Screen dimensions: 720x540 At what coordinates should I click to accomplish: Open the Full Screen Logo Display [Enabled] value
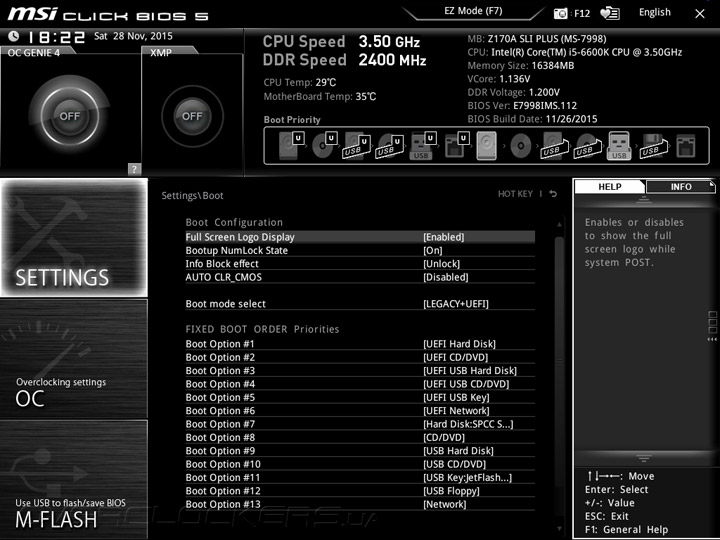444,237
